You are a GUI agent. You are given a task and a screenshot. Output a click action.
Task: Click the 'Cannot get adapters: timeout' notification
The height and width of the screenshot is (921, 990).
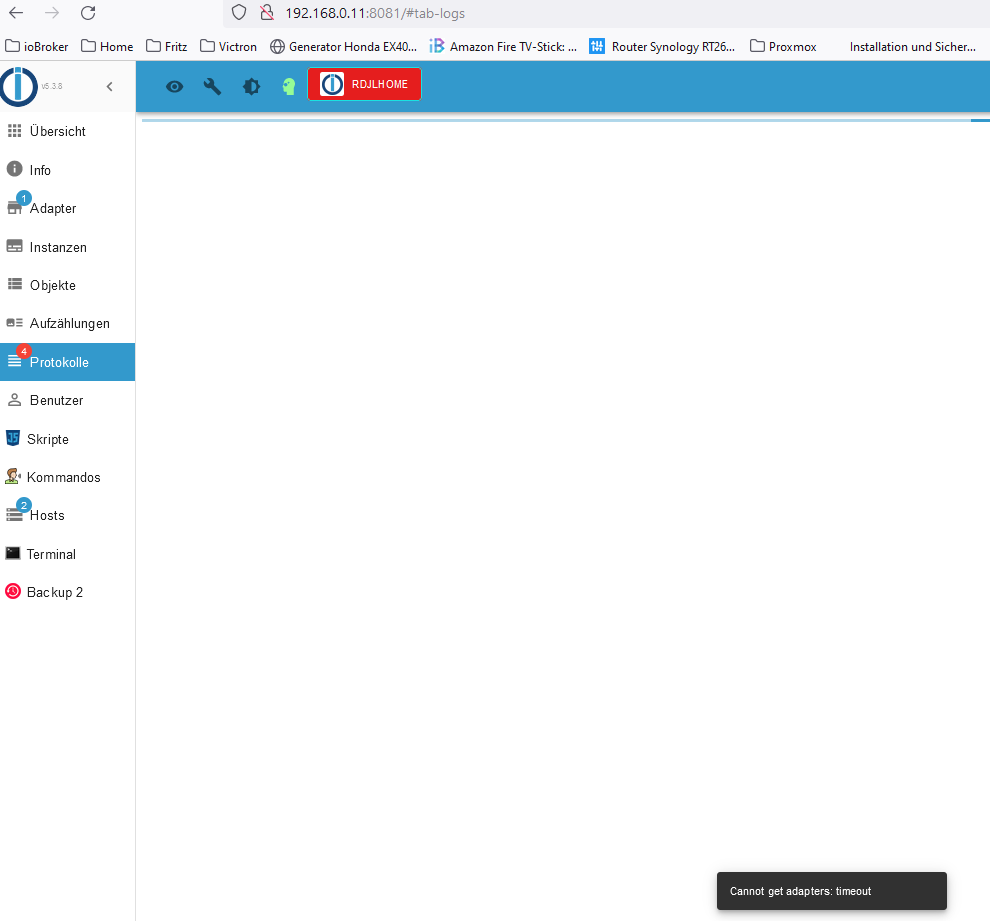click(832, 891)
